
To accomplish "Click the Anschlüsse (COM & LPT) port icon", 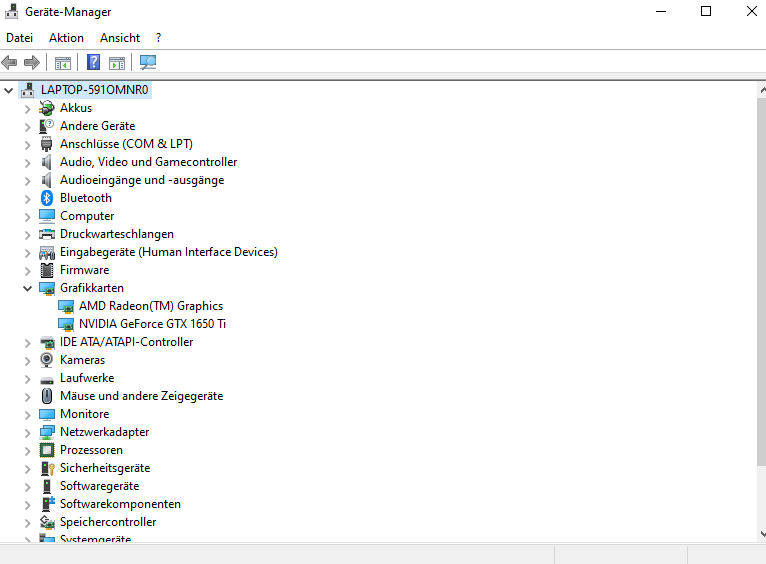I will coord(46,144).
